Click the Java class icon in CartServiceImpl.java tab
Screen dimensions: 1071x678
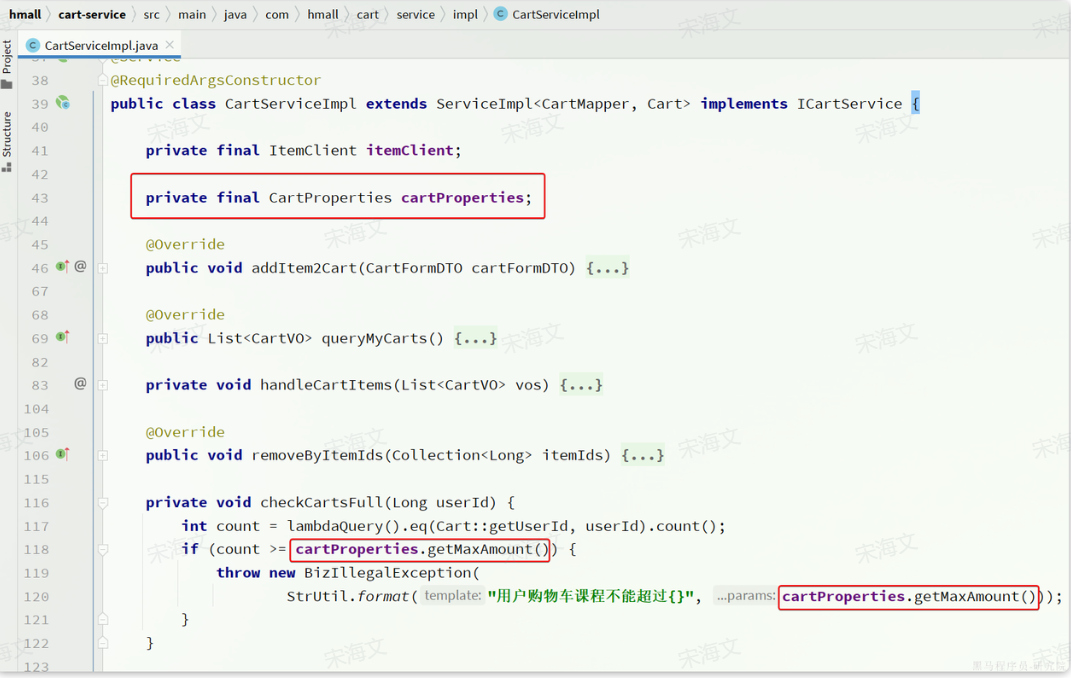tap(32, 46)
